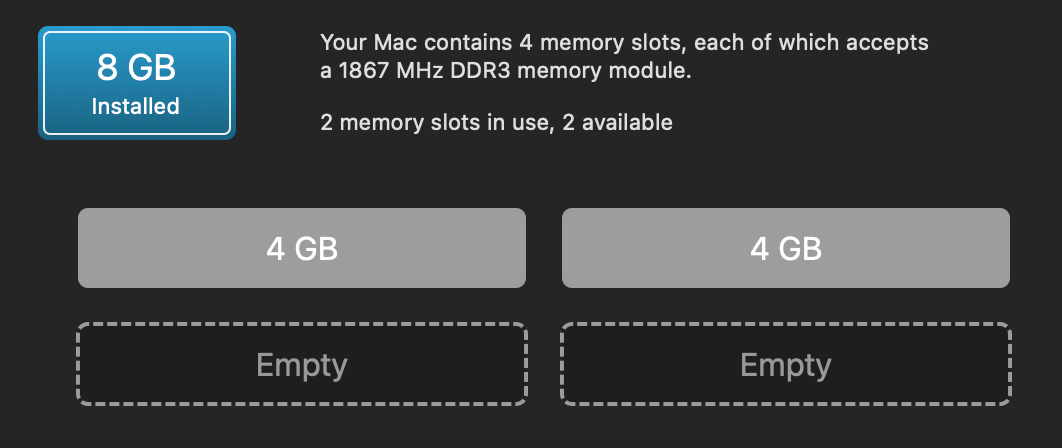
Task: Click the "Empty" text in left dashed slot
Action: point(302,366)
